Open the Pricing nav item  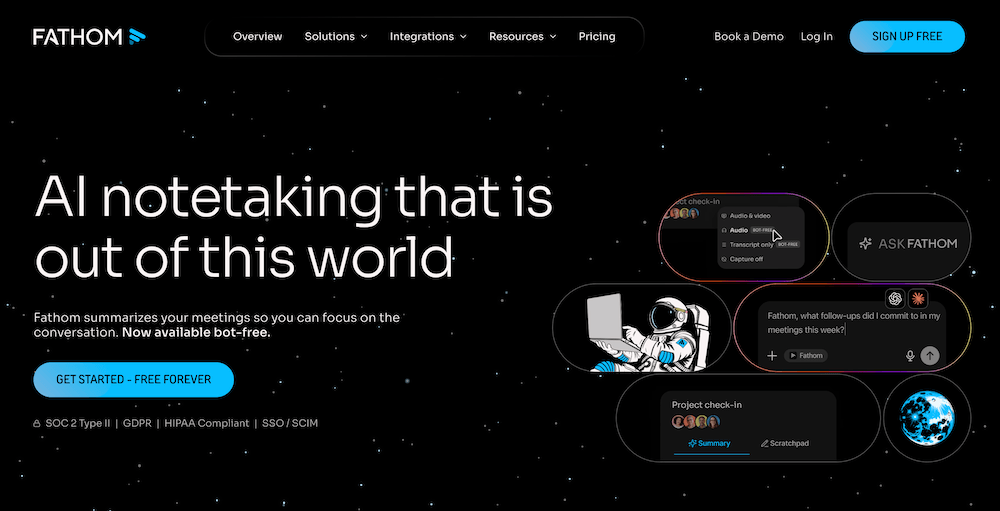click(597, 36)
